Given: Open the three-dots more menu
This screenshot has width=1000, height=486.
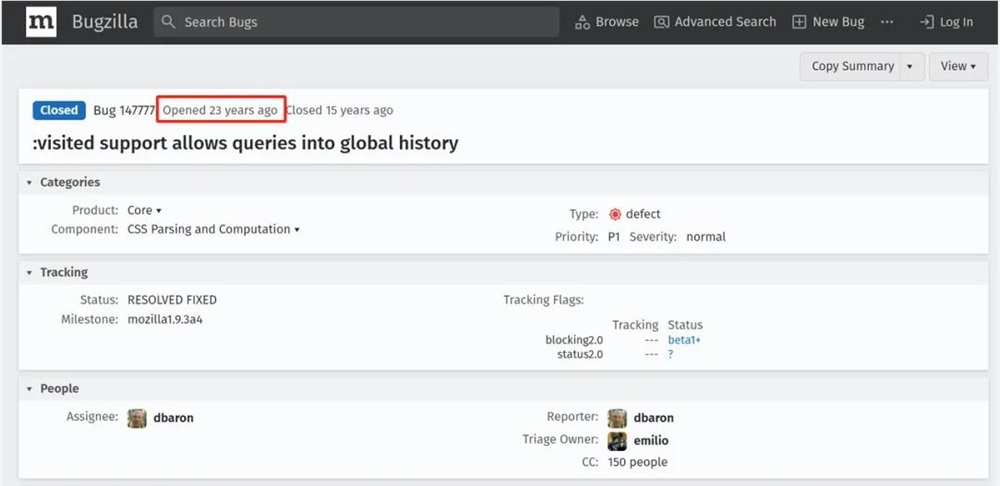Looking at the screenshot, I should coord(886,22).
